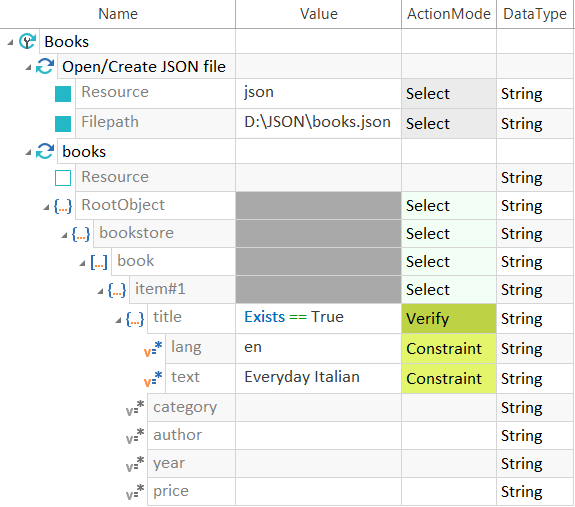Viewport: 575px width, 507px height.
Task: Collapse the bookstore tree node
Action: [64, 235]
